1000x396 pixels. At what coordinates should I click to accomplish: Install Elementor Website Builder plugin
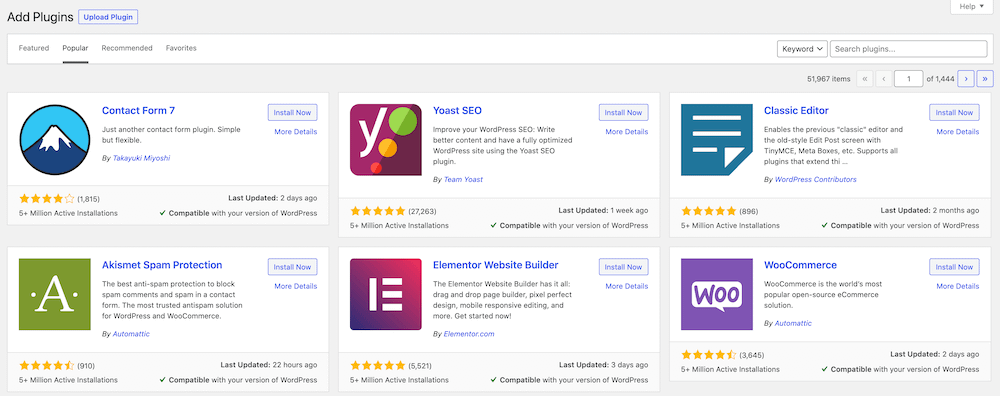tap(624, 267)
